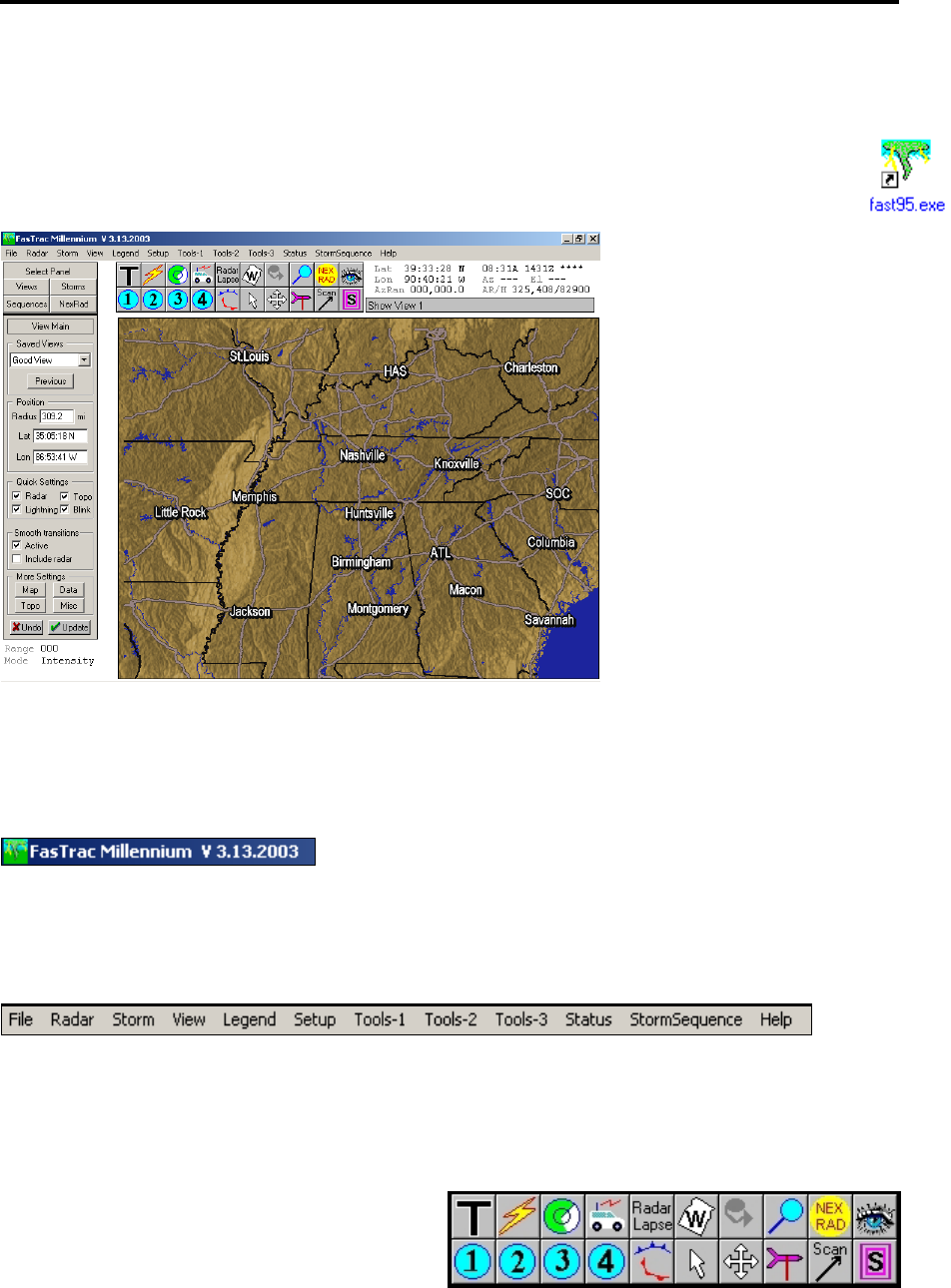Click the Lon input field in the Position group

(x=61, y=457)
